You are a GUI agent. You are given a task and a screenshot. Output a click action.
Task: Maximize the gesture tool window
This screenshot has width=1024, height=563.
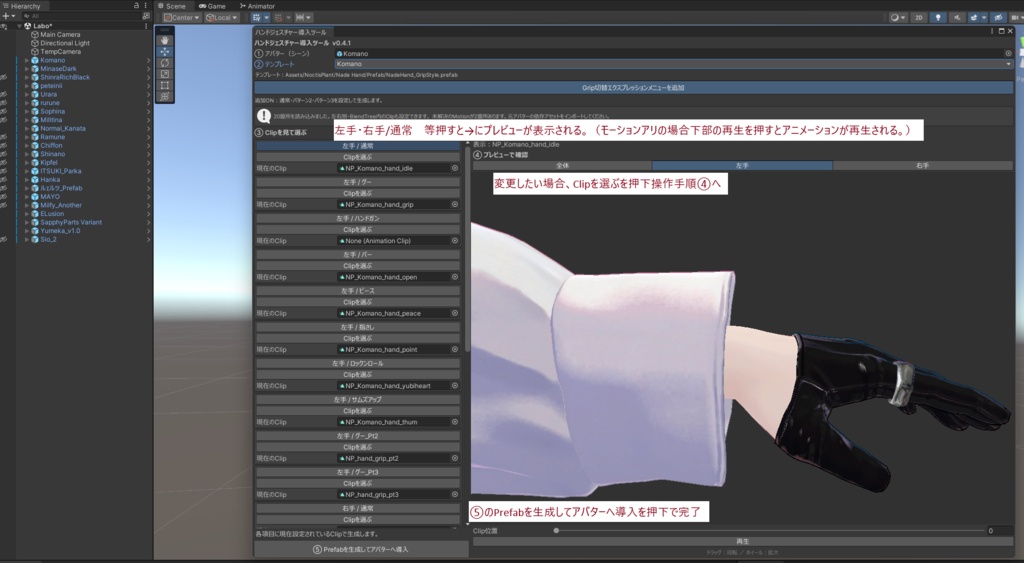coord(1001,31)
